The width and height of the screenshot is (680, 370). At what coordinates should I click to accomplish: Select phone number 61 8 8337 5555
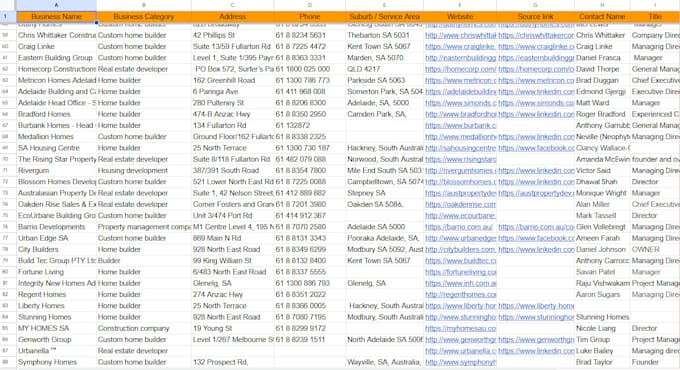point(310,272)
